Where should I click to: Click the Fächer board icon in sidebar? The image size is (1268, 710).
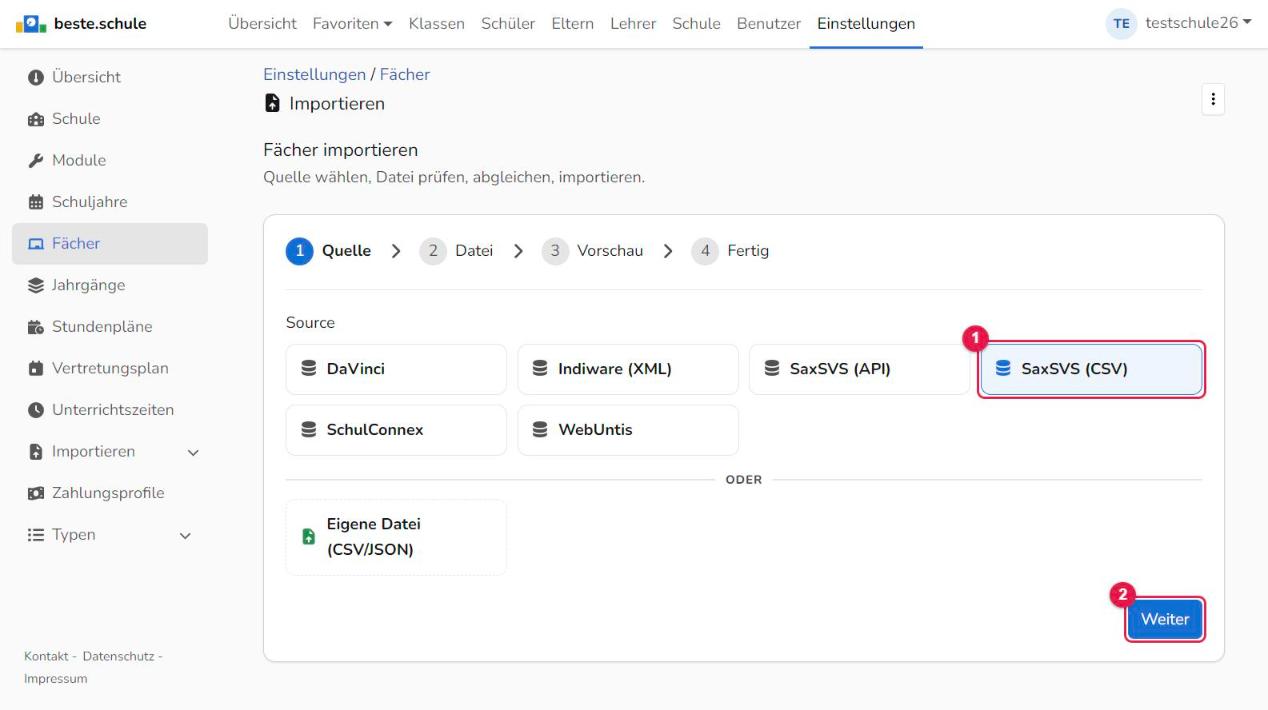tap(36, 244)
